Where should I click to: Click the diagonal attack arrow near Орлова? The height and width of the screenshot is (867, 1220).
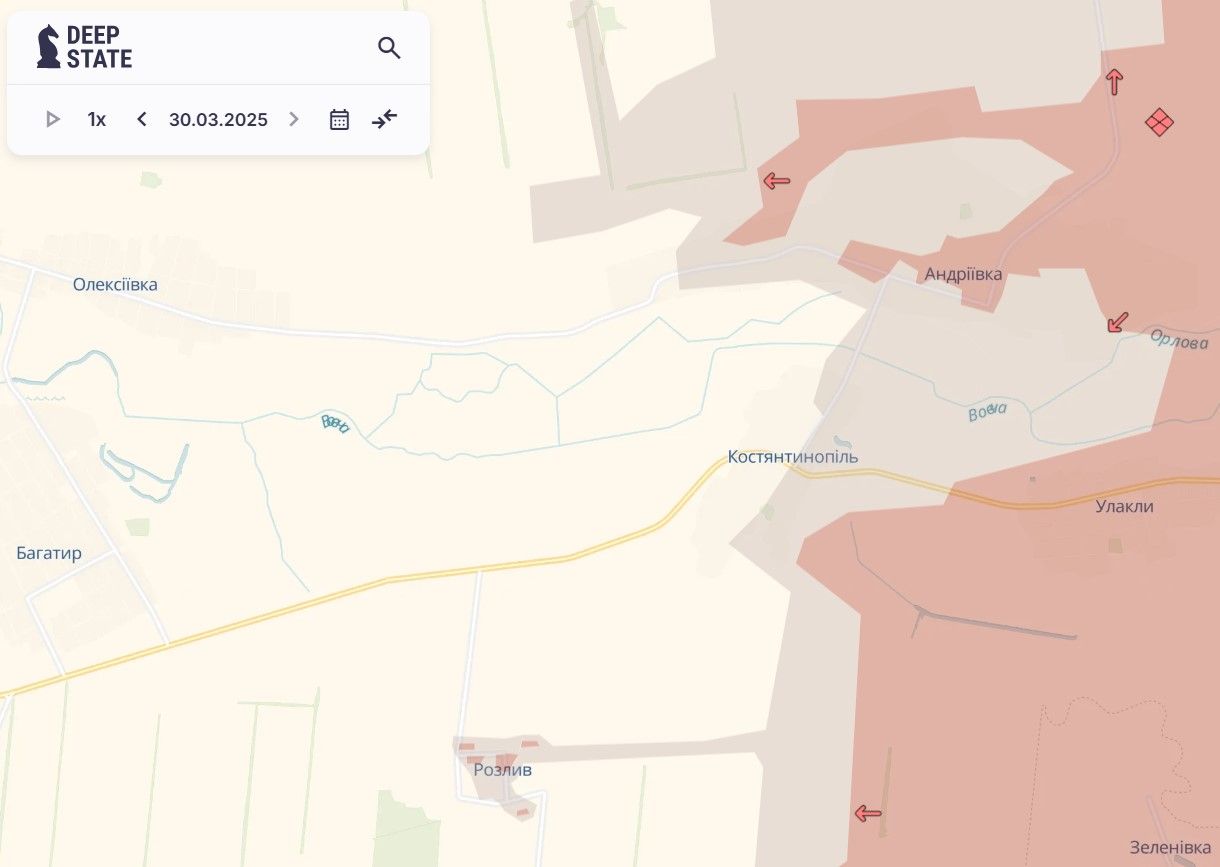1118,322
